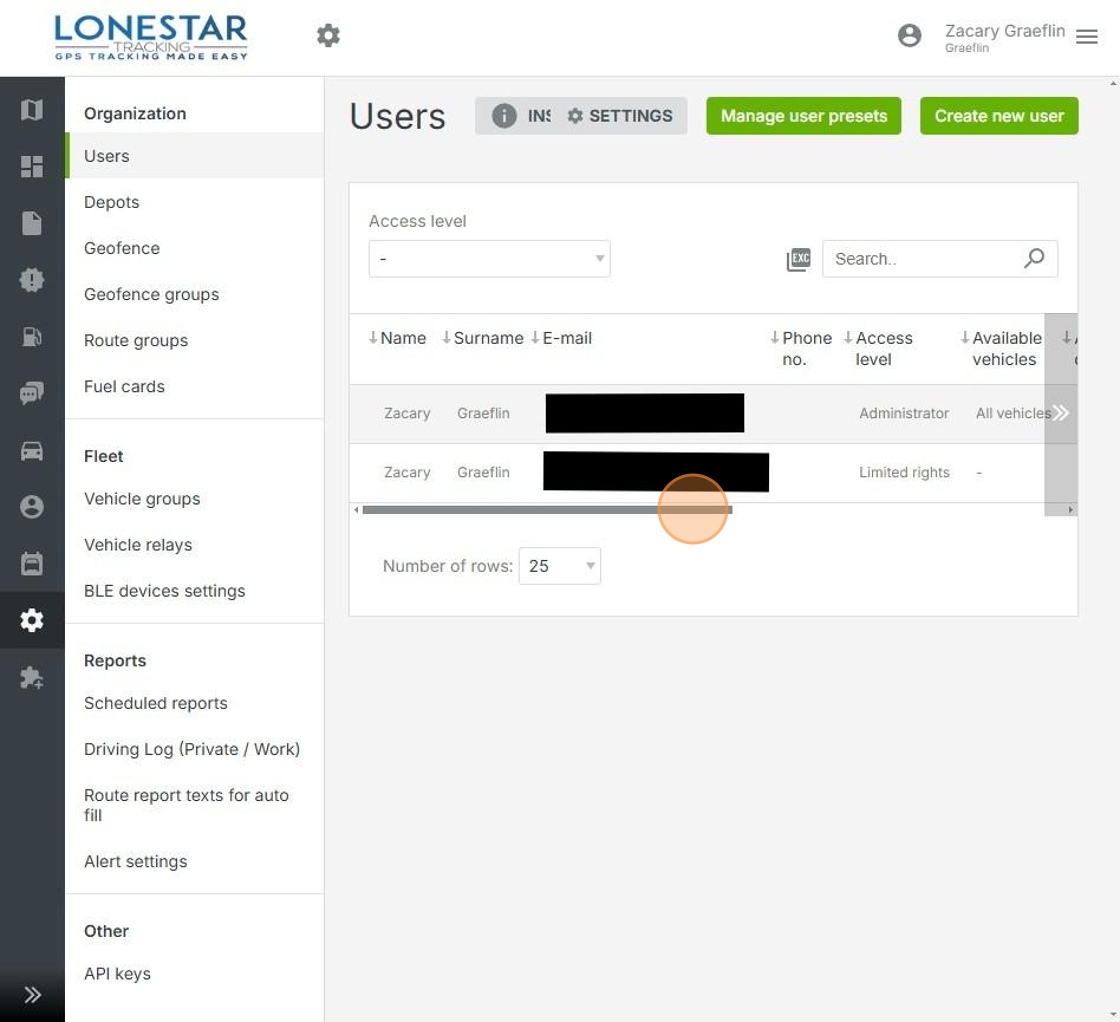Sort table by Phone no. column

[x=801, y=349]
